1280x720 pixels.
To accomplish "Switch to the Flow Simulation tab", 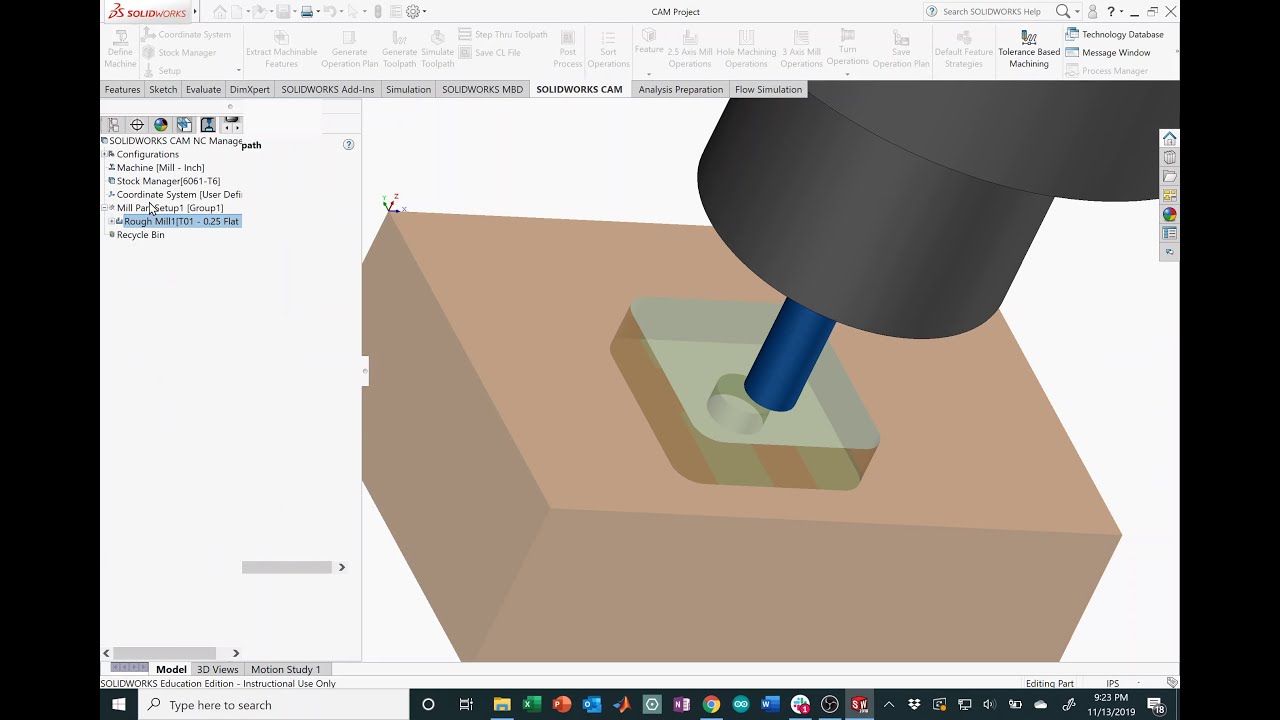I will [x=768, y=89].
